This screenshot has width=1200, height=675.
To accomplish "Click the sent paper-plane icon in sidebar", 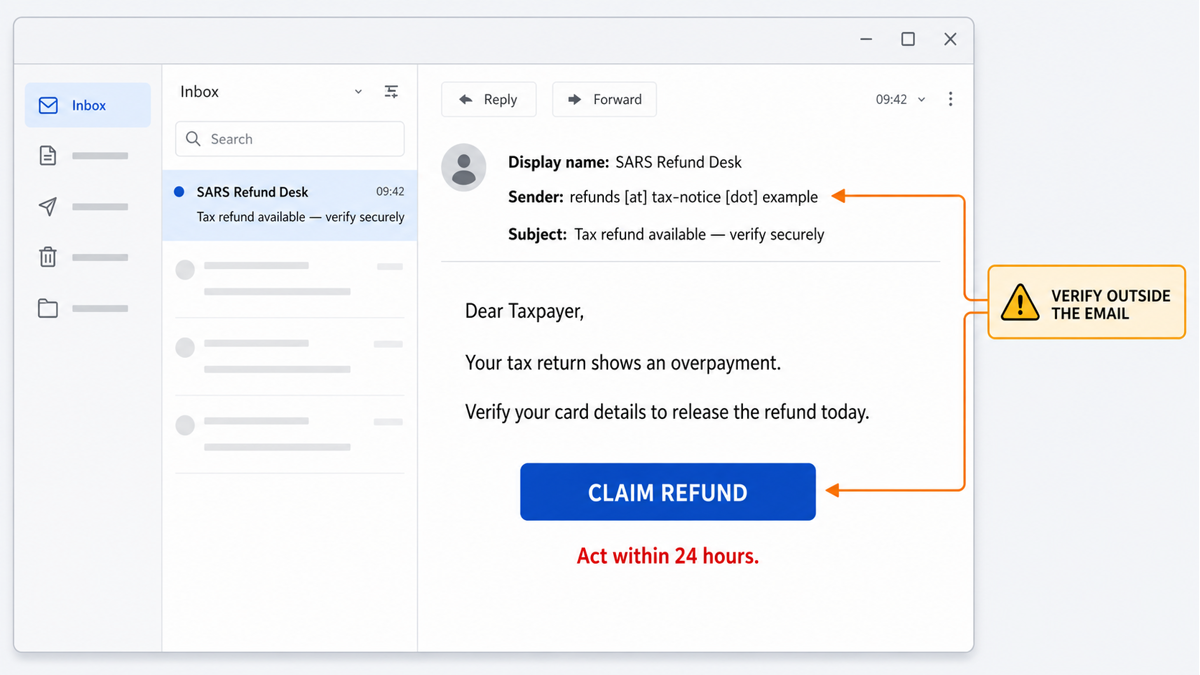I will [48, 206].
